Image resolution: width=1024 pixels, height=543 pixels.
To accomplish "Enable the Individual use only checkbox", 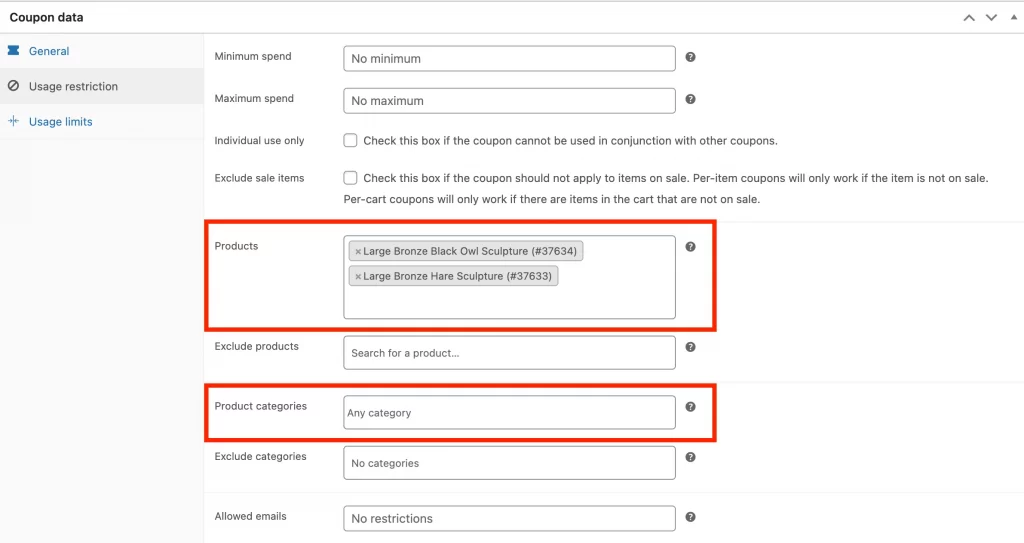I will pos(351,141).
